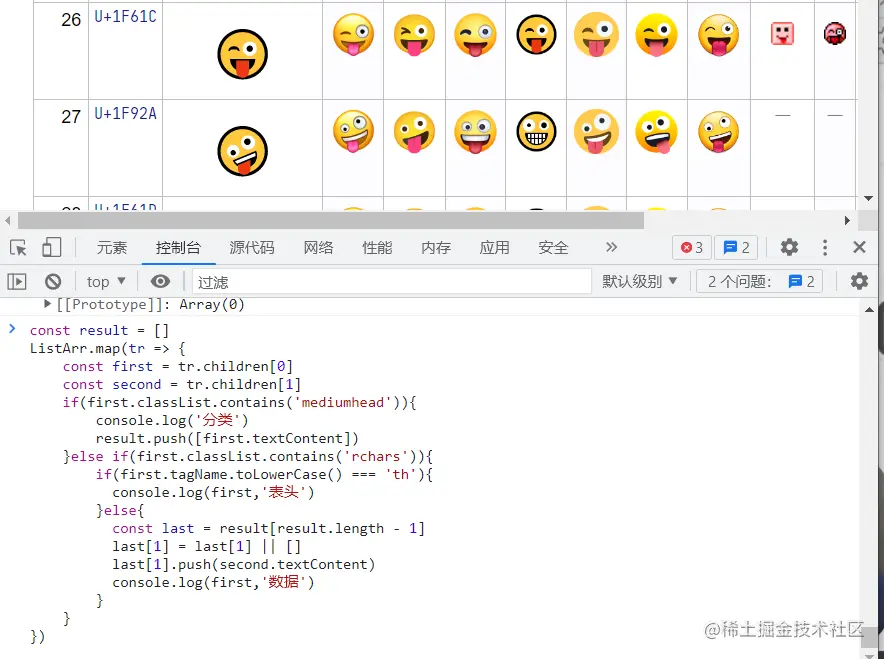Screen dimensions: 884x659
Task: Toggle live expression eye icon
Action: [x=160, y=281]
